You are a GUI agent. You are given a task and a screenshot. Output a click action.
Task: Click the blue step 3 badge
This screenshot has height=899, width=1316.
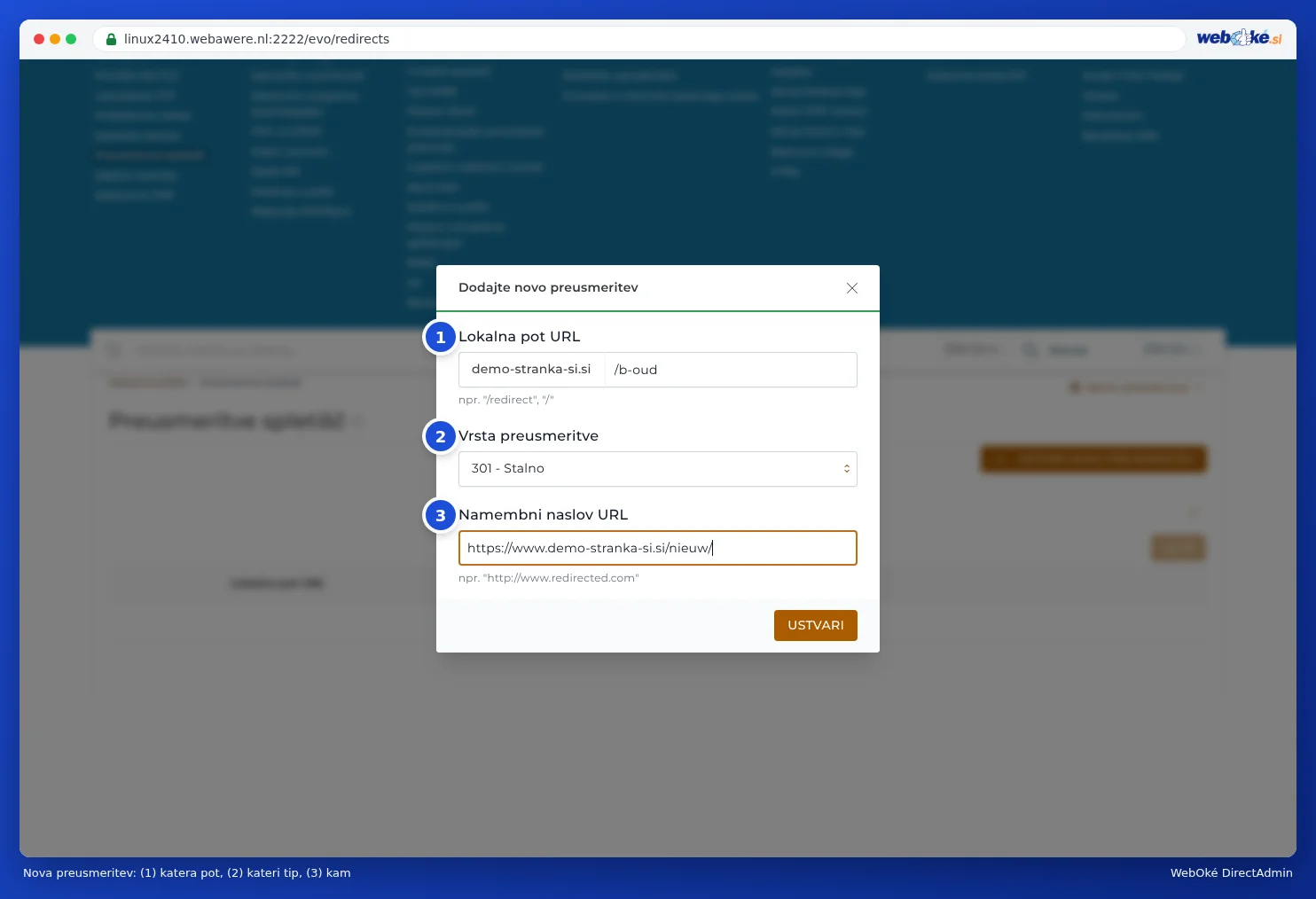[x=441, y=515]
